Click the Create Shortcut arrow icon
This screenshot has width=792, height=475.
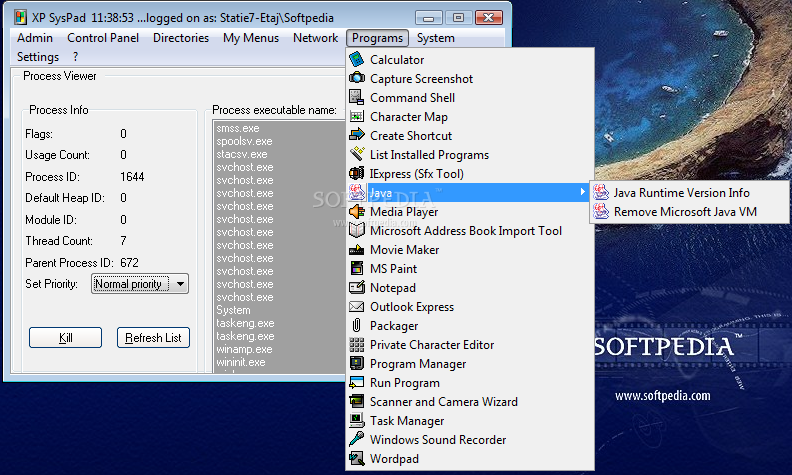click(357, 135)
